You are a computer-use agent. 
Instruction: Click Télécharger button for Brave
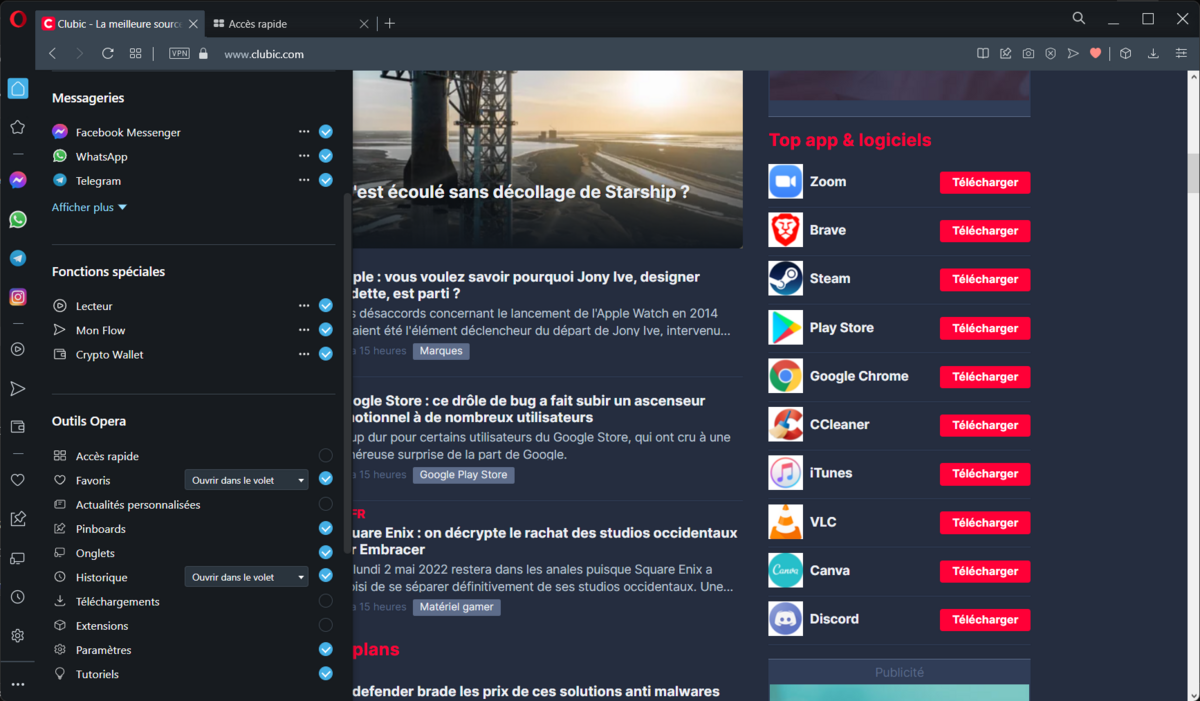985,230
